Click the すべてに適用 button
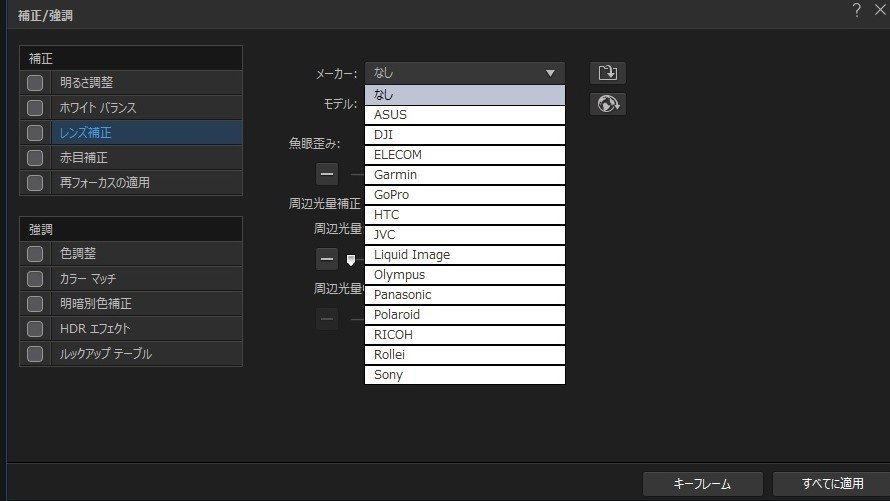 832,484
